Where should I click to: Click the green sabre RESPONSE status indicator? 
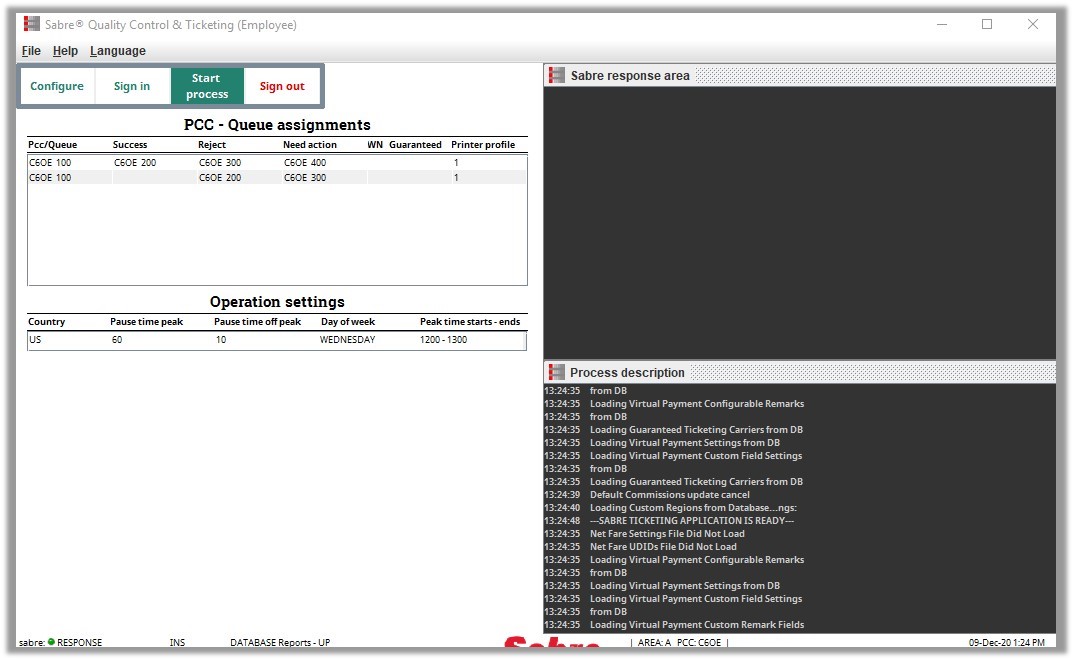tap(51, 642)
